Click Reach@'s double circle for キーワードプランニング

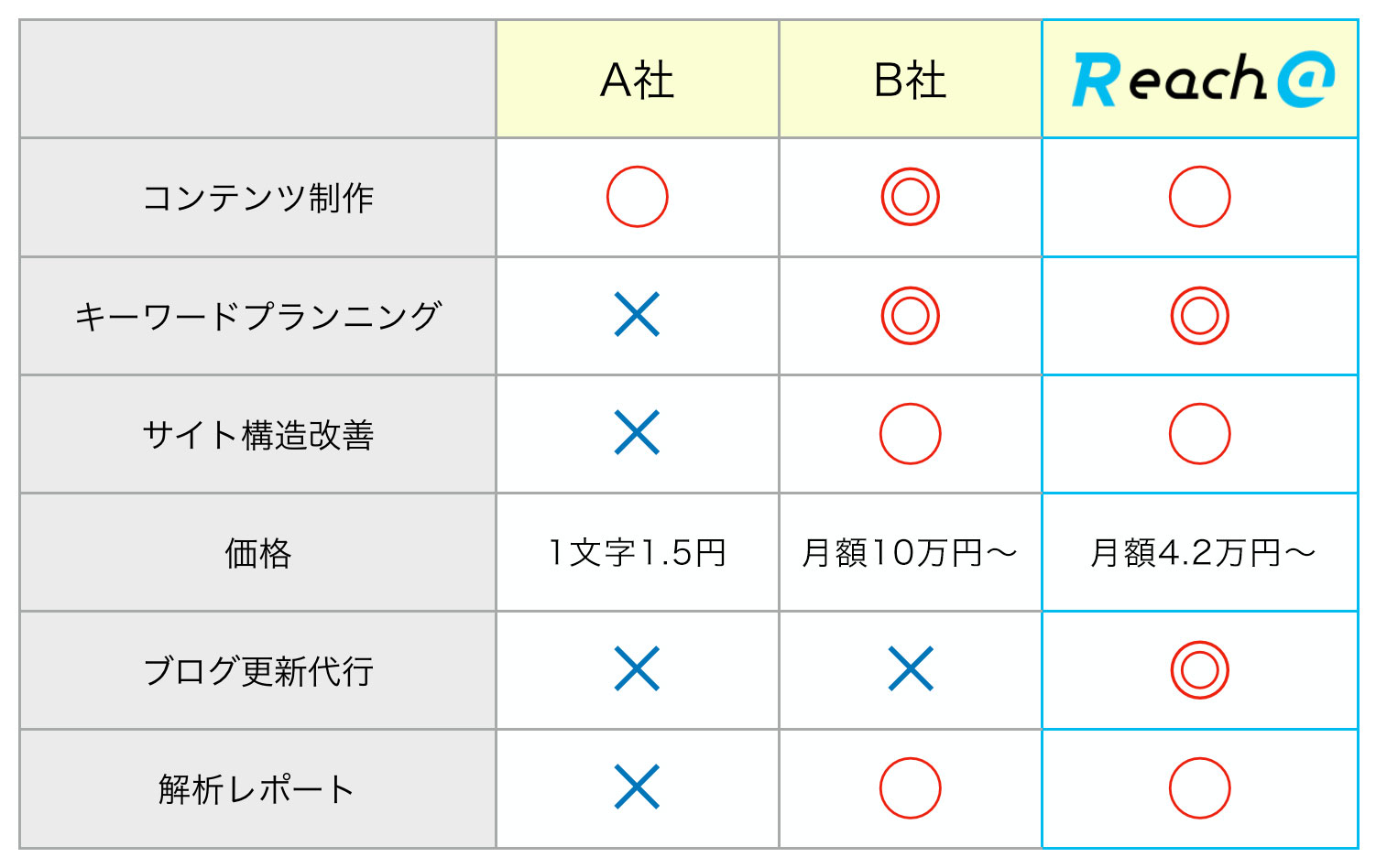pyautogui.click(x=1200, y=316)
